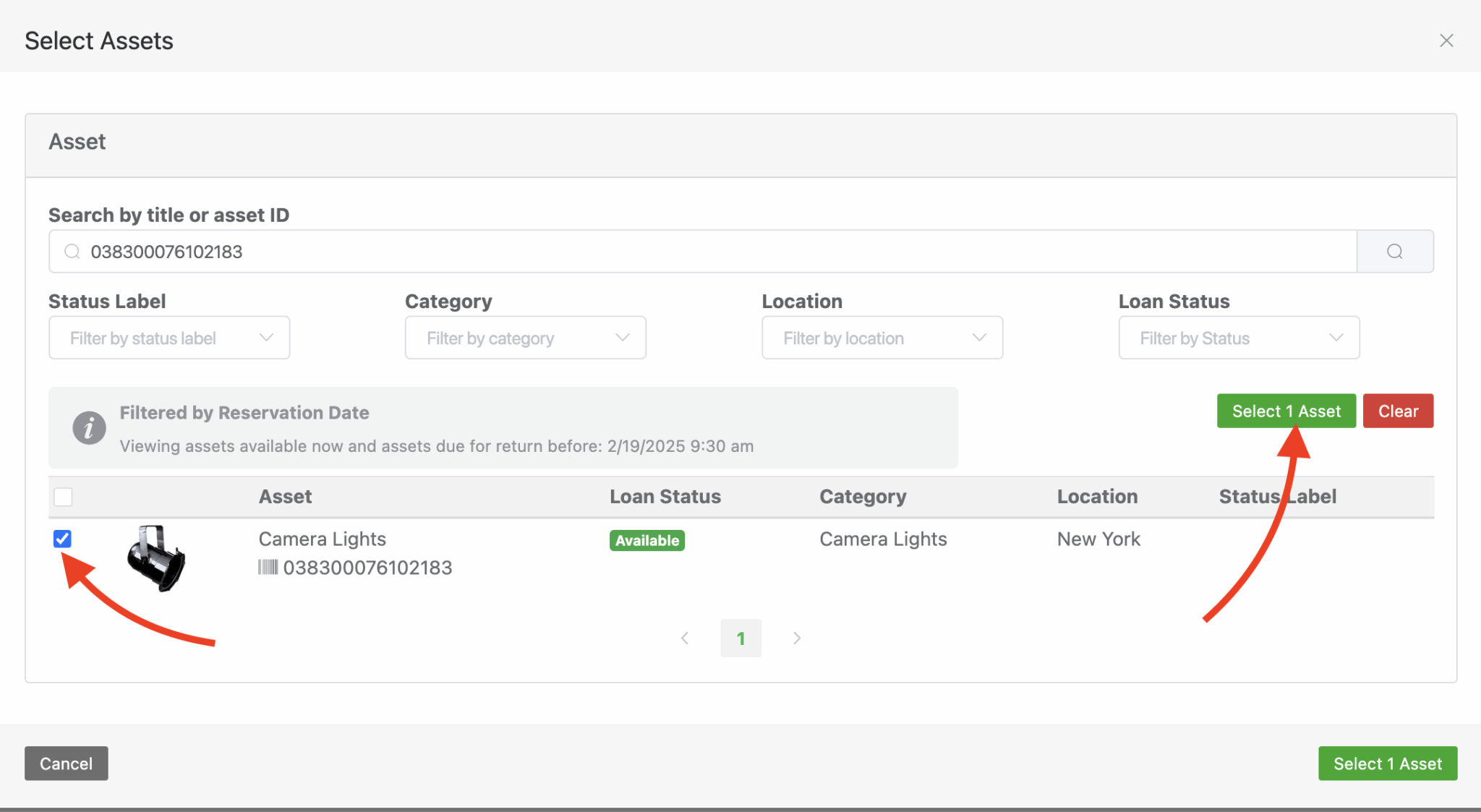Click next page arrow in pagination

click(796, 638)
